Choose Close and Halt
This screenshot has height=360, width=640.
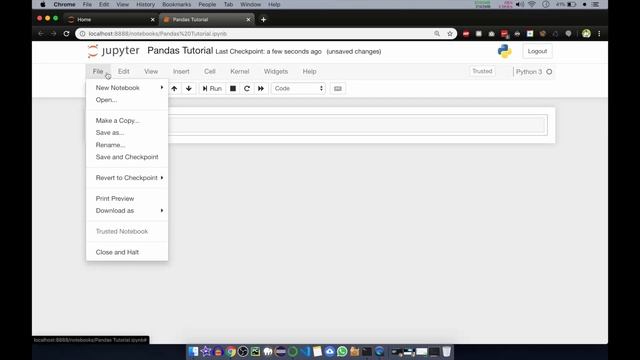(x=127, y=252)
